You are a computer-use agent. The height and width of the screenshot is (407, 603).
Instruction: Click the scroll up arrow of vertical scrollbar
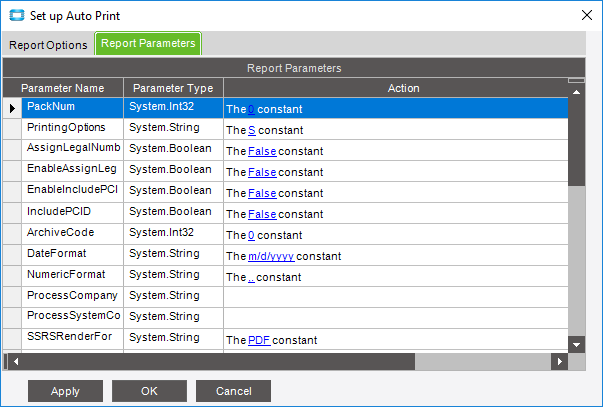pyautogui.click(x=576, y=92)
